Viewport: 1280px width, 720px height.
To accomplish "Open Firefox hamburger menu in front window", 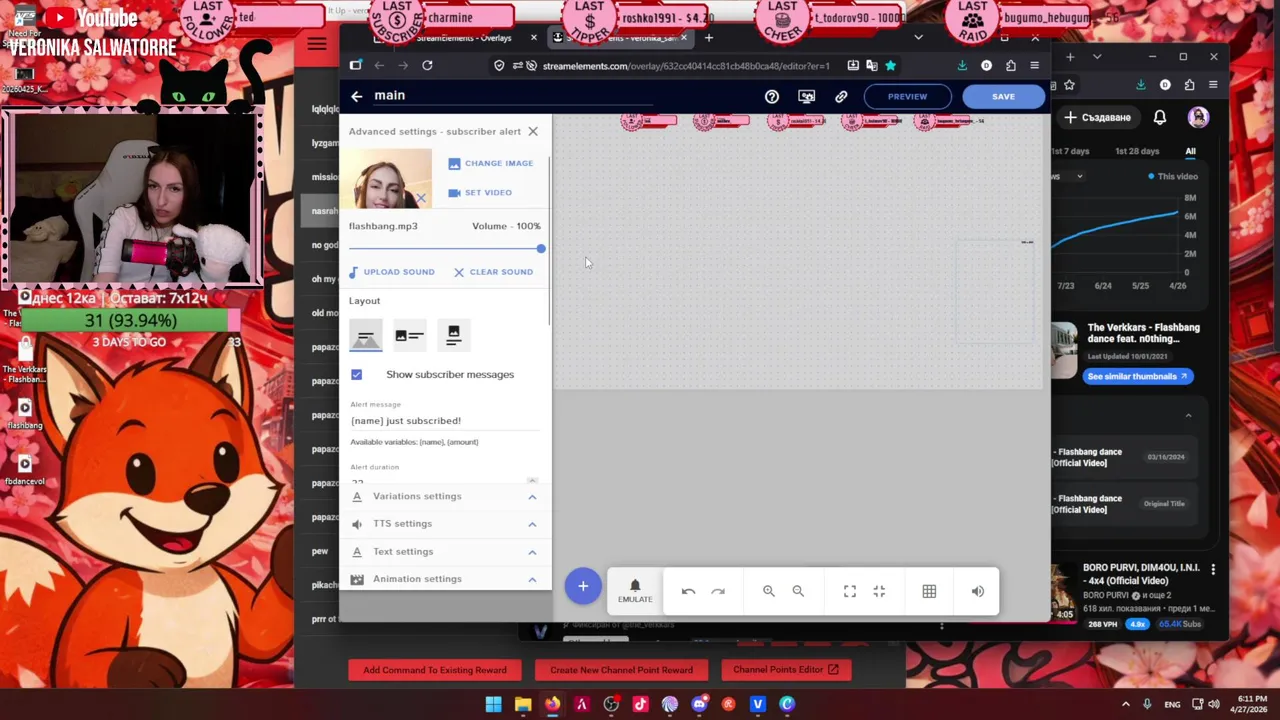I will [x=1034, y=66].
